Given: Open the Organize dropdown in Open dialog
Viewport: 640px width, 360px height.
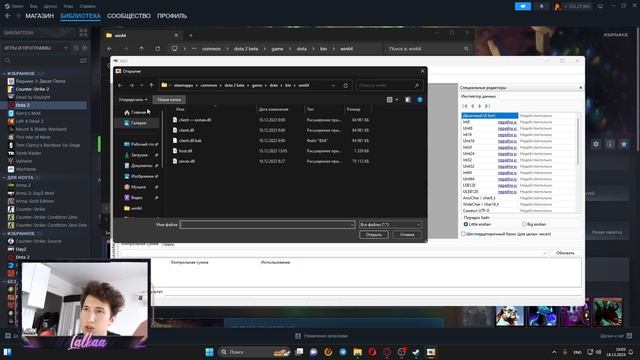Looking at the screenshot, I should (133, 100).
